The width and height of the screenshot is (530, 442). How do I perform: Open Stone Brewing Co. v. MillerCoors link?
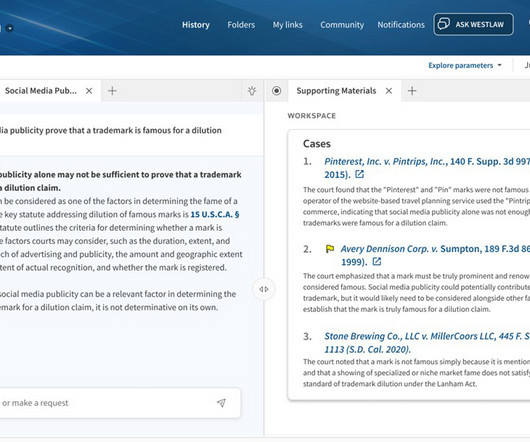click(x=427, y=343)
